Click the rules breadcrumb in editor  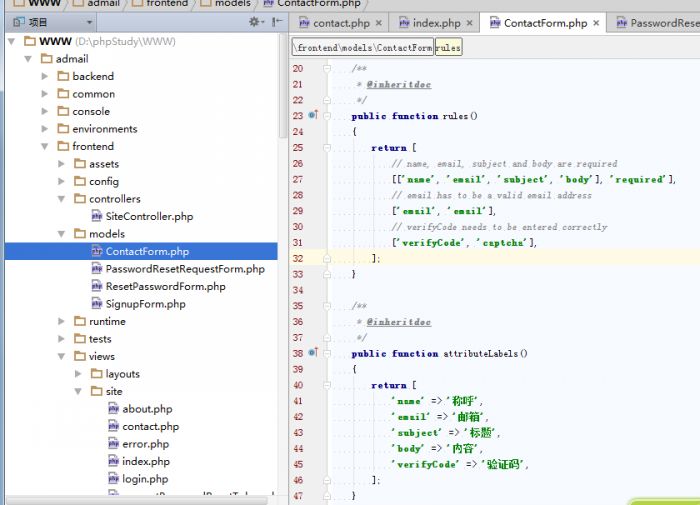pos(448,47)
